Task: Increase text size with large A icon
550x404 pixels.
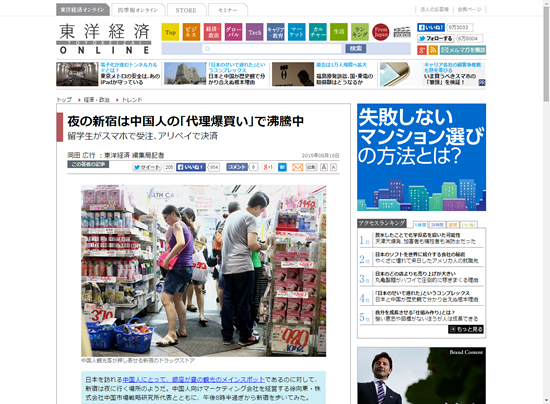Action: coord(324,167)
